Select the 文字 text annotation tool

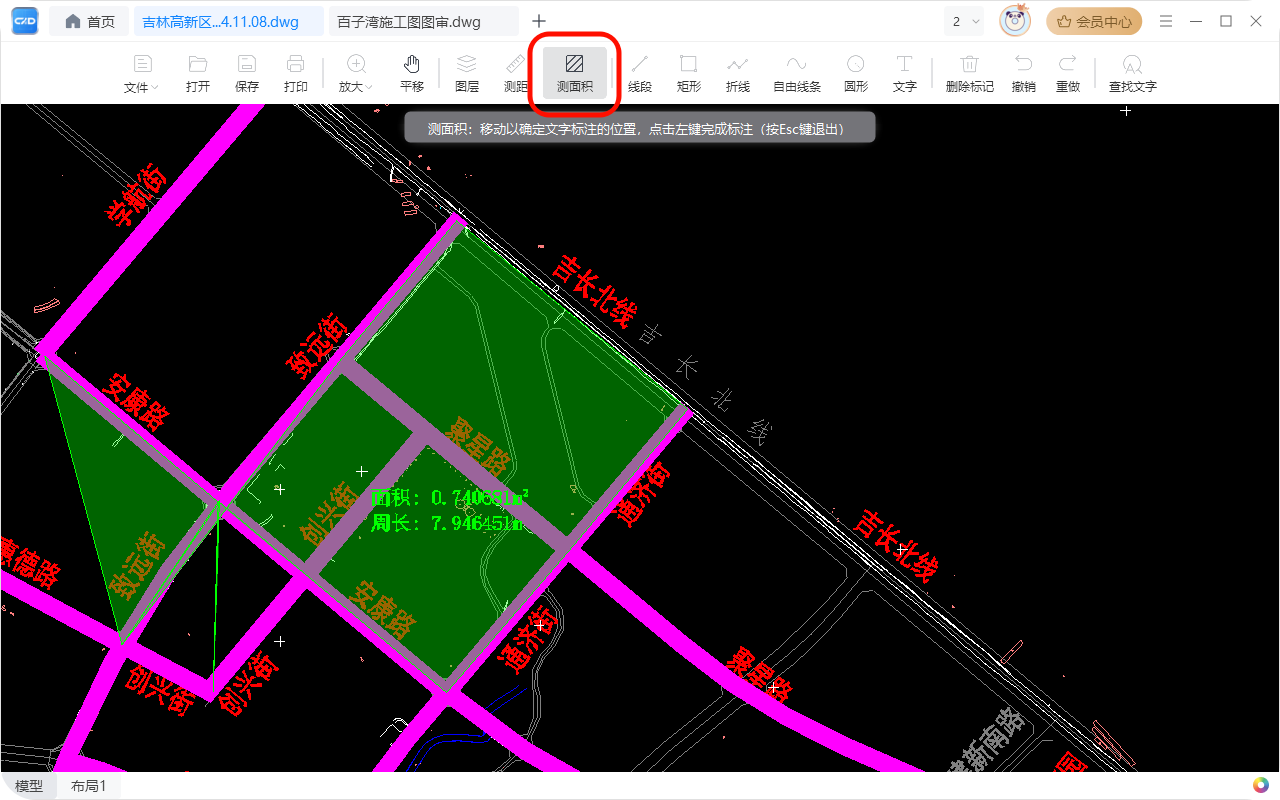pos(905,73)
